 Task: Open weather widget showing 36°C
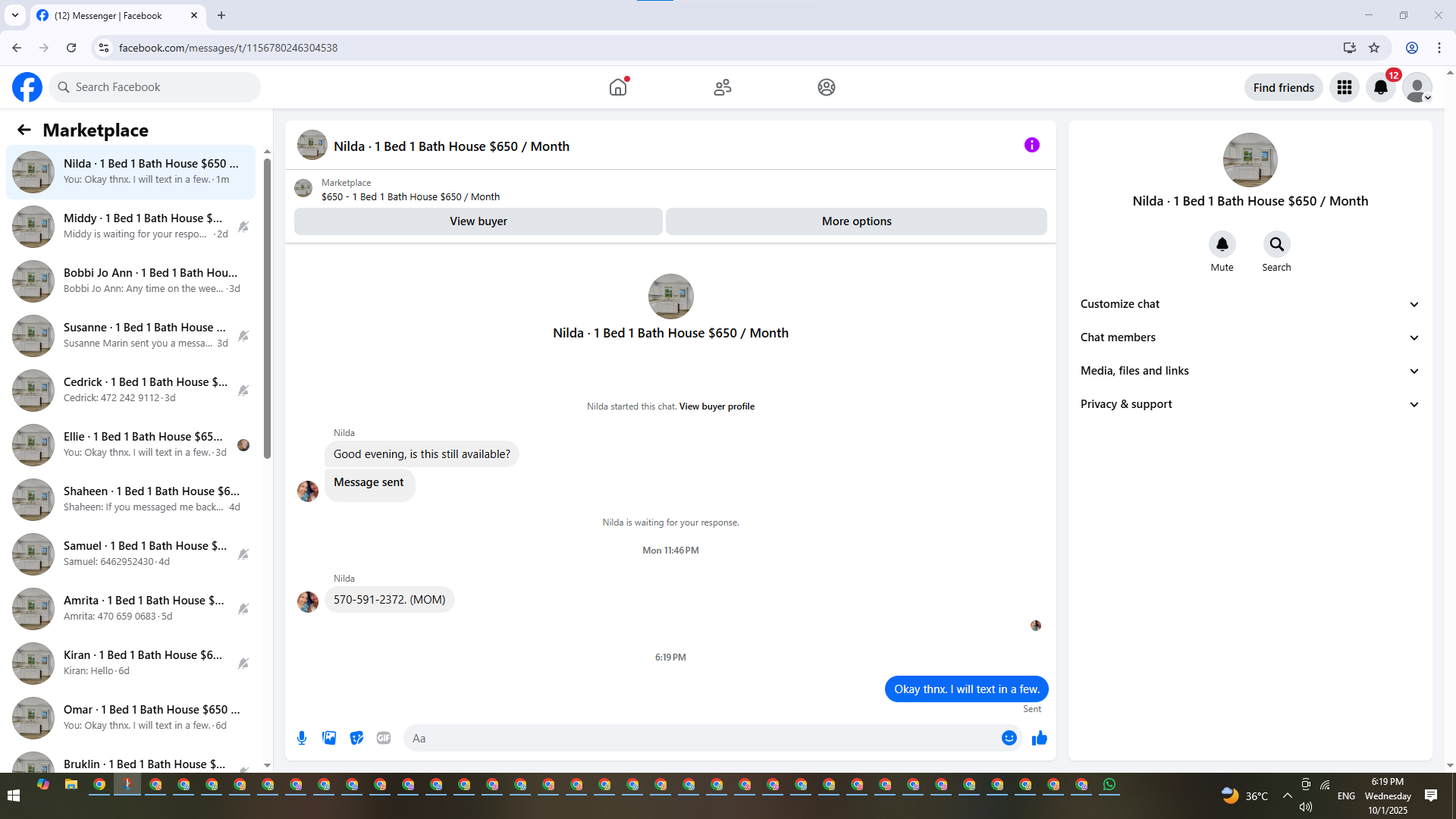[1244, 795]
